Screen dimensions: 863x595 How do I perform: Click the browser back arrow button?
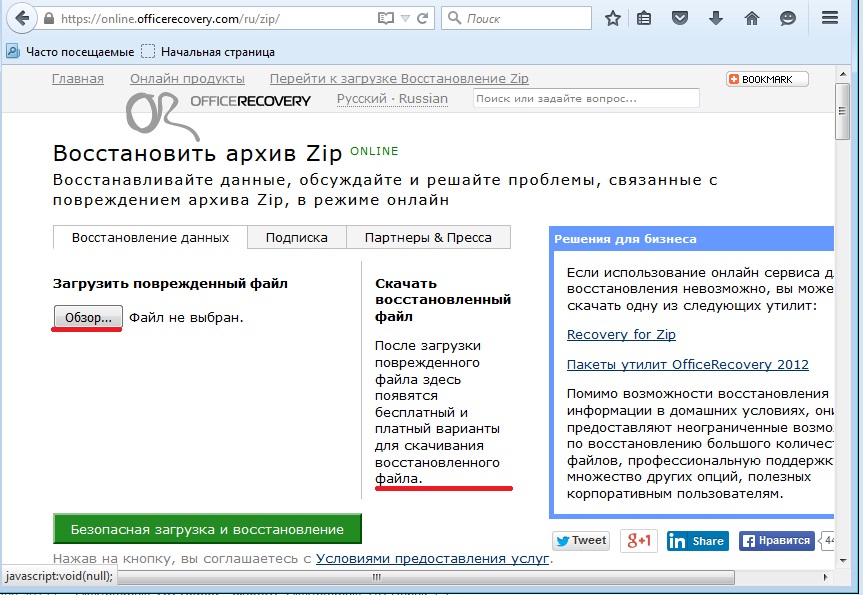(x=21, y=18)
